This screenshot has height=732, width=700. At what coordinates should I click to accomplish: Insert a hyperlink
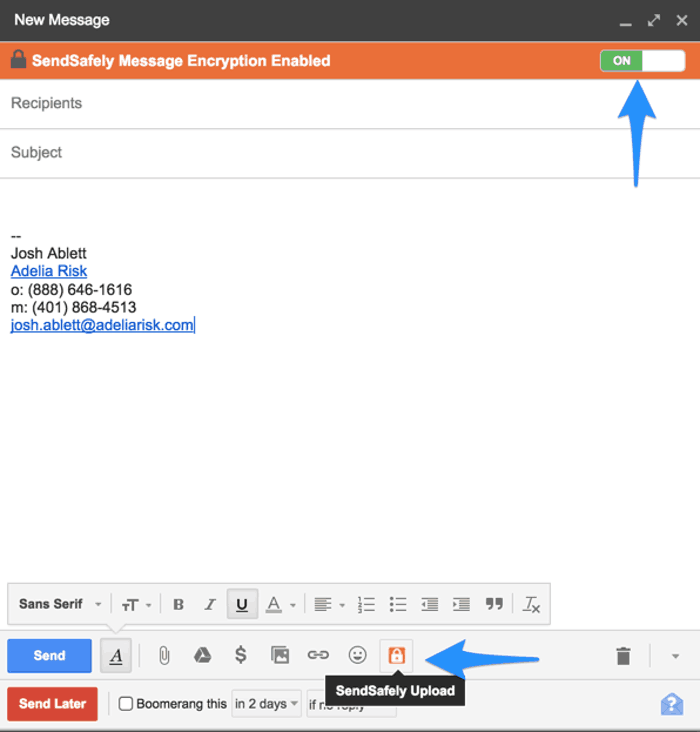(x=318, y=655)
